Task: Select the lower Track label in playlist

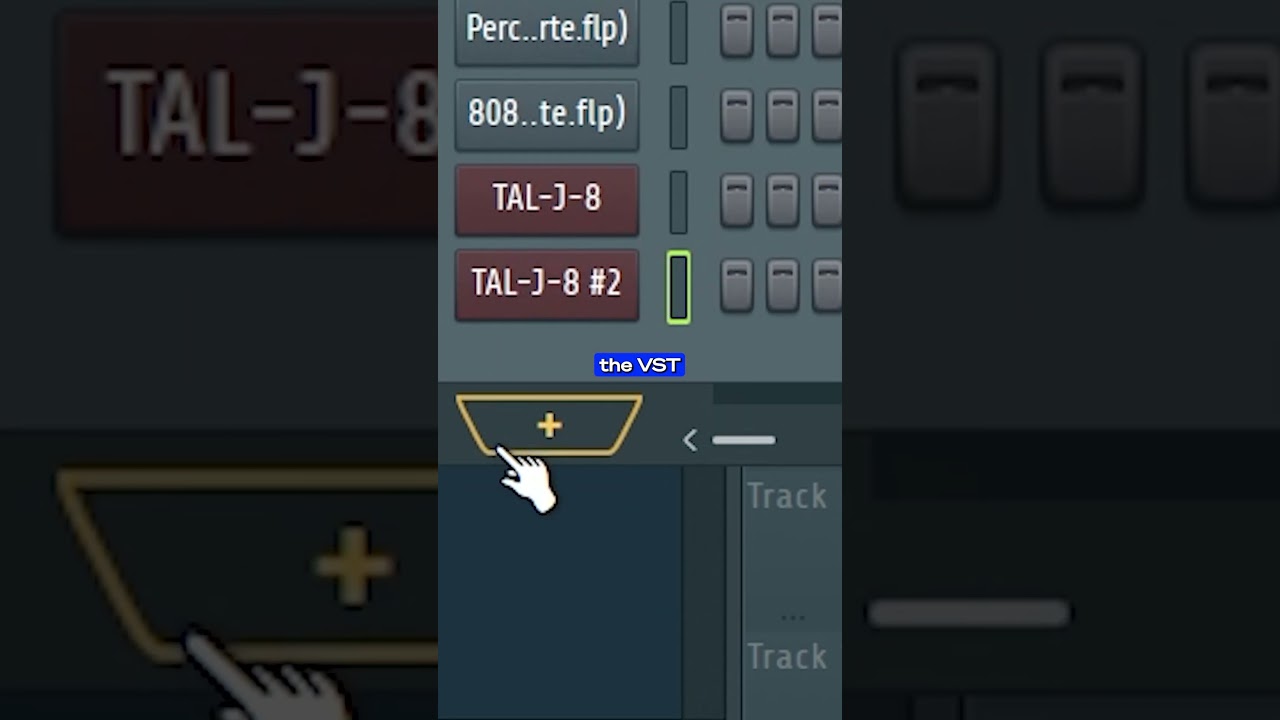Action: 787,657
